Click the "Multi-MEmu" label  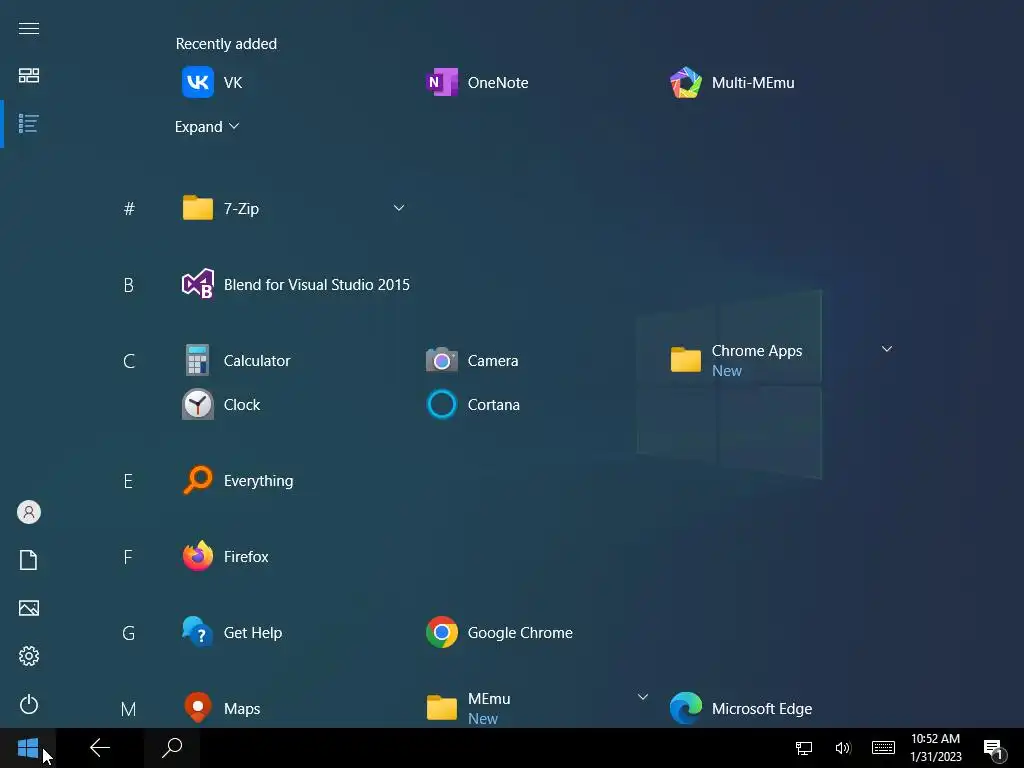[753, 83]
